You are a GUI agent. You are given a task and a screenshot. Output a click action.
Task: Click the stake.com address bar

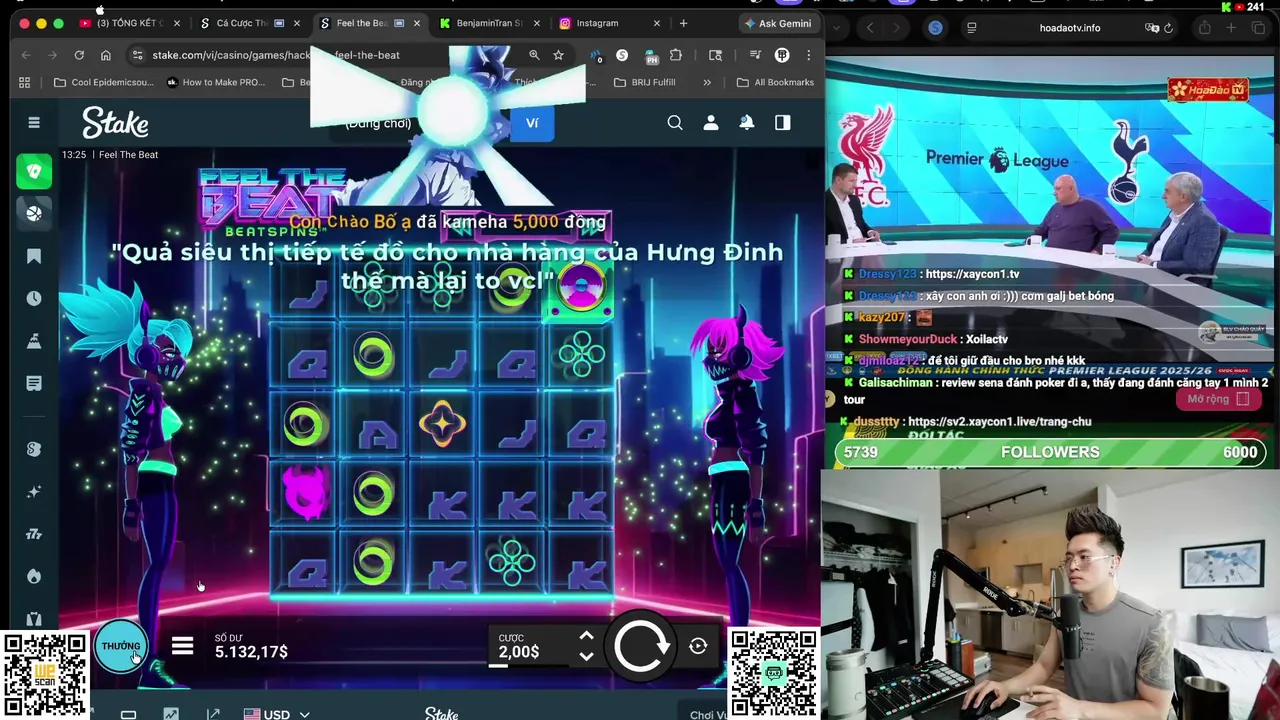pos(330,55)
